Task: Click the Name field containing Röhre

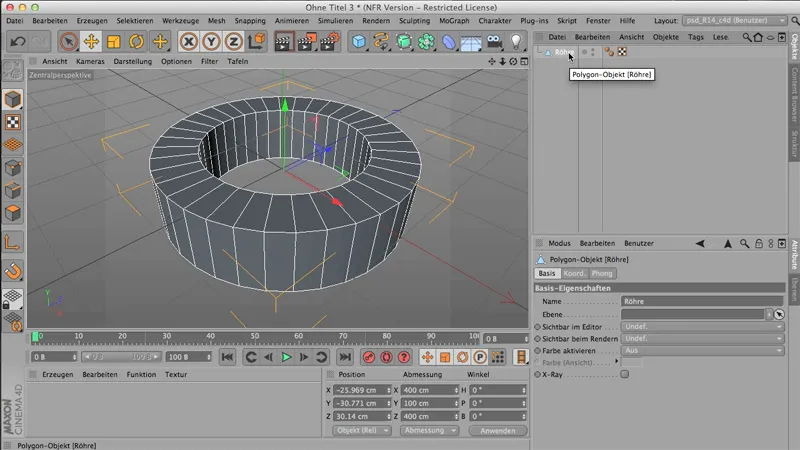Action: (701, 301)
